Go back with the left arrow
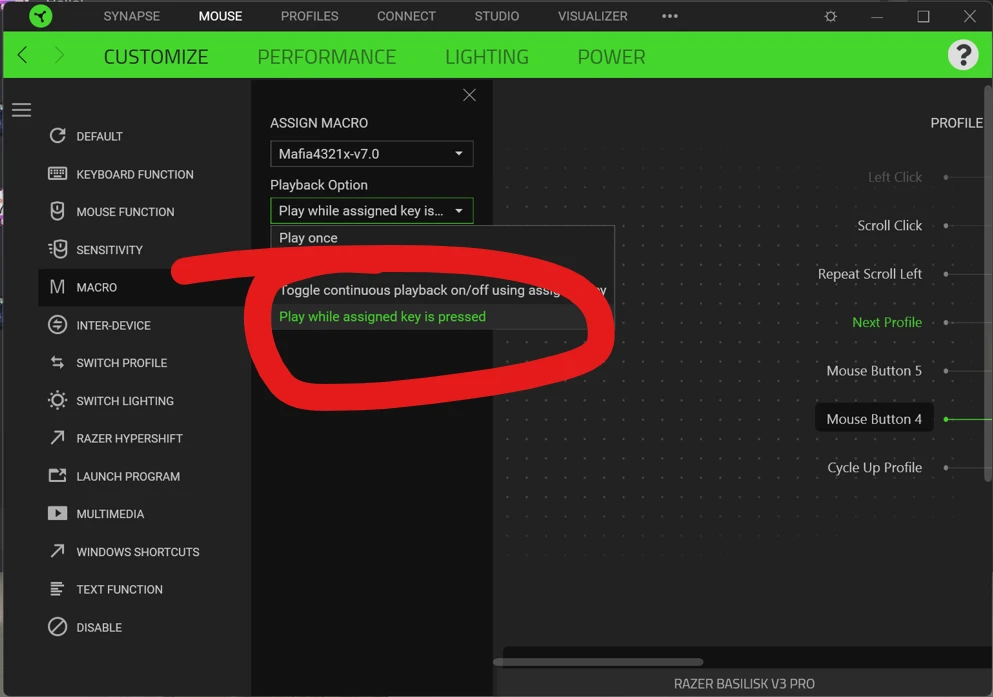 (23, 55)
